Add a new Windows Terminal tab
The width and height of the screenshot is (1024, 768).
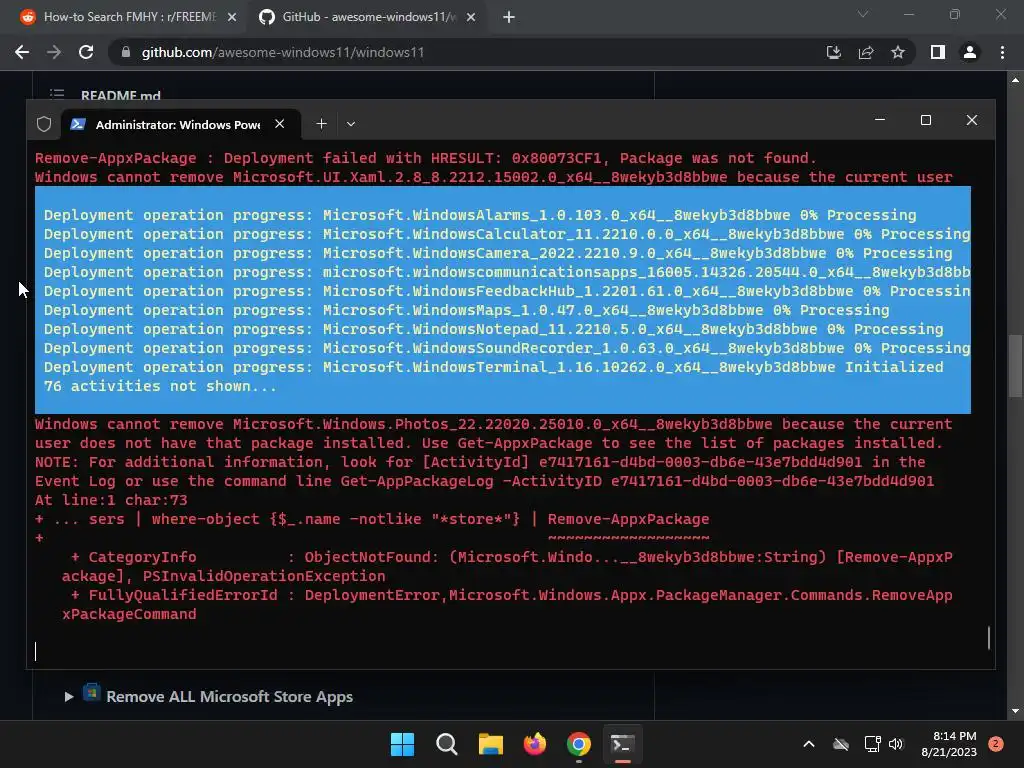(x=321, y=123)
